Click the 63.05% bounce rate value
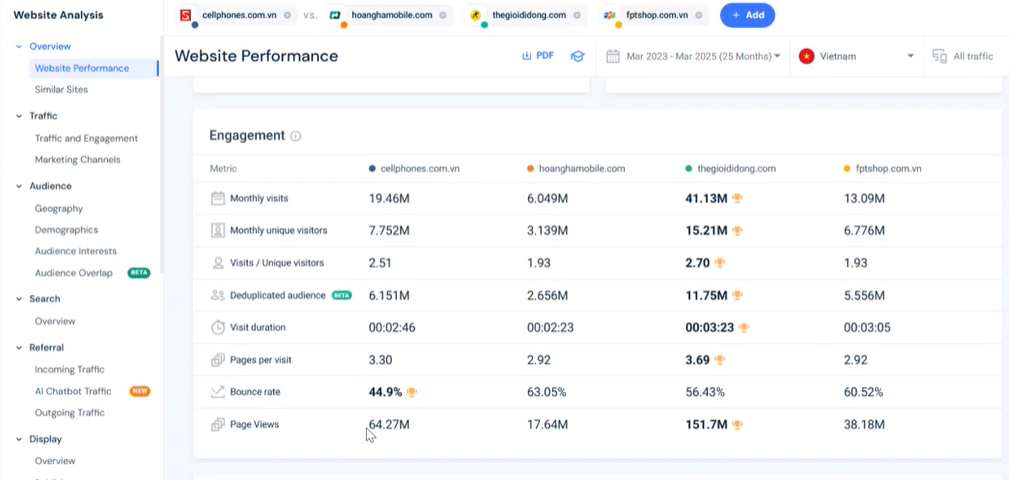 click(x=546, y=392)
